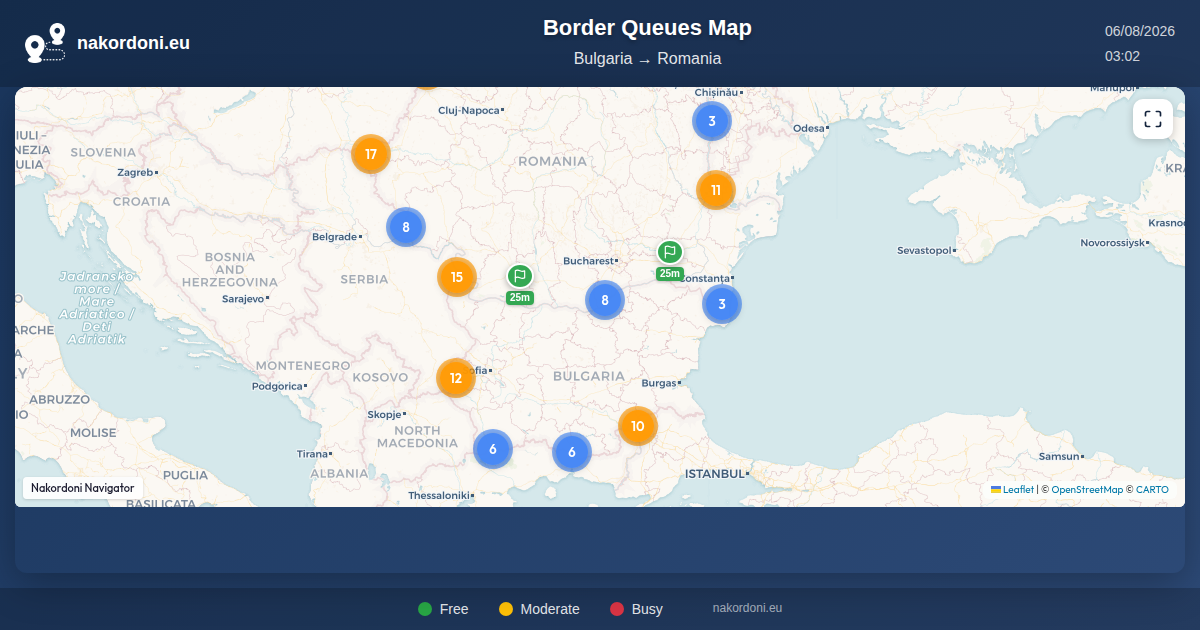Open the blue cluster 6 nearer Istanbul
The width and height of the screenshot is (1200, 630).
pyautogui.click(x=572, y=452)
